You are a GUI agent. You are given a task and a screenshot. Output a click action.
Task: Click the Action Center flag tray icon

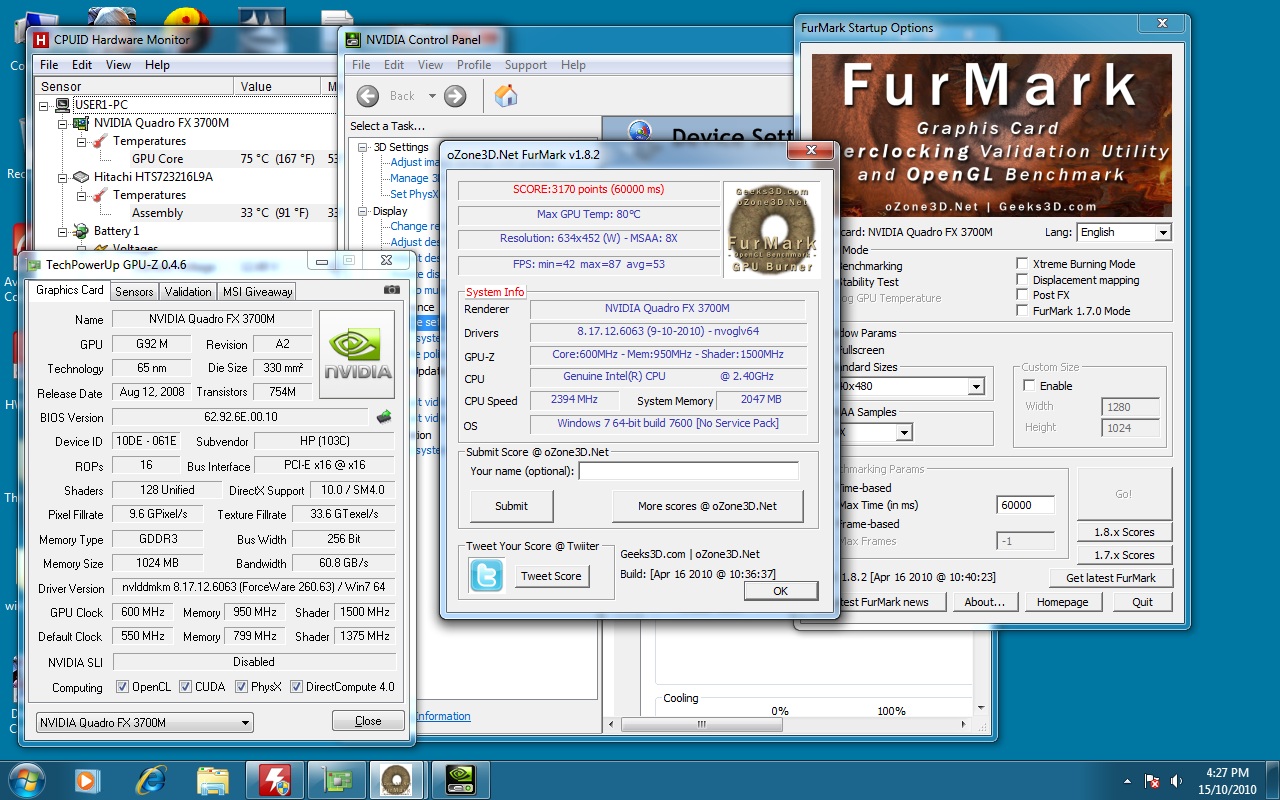point(1152,780)
